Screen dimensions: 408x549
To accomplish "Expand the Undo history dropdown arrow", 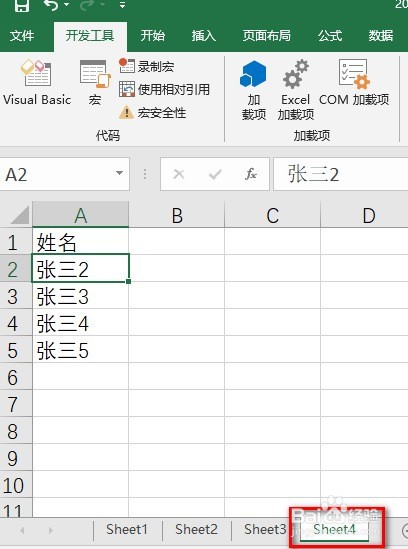I will [x=67, y=5].
